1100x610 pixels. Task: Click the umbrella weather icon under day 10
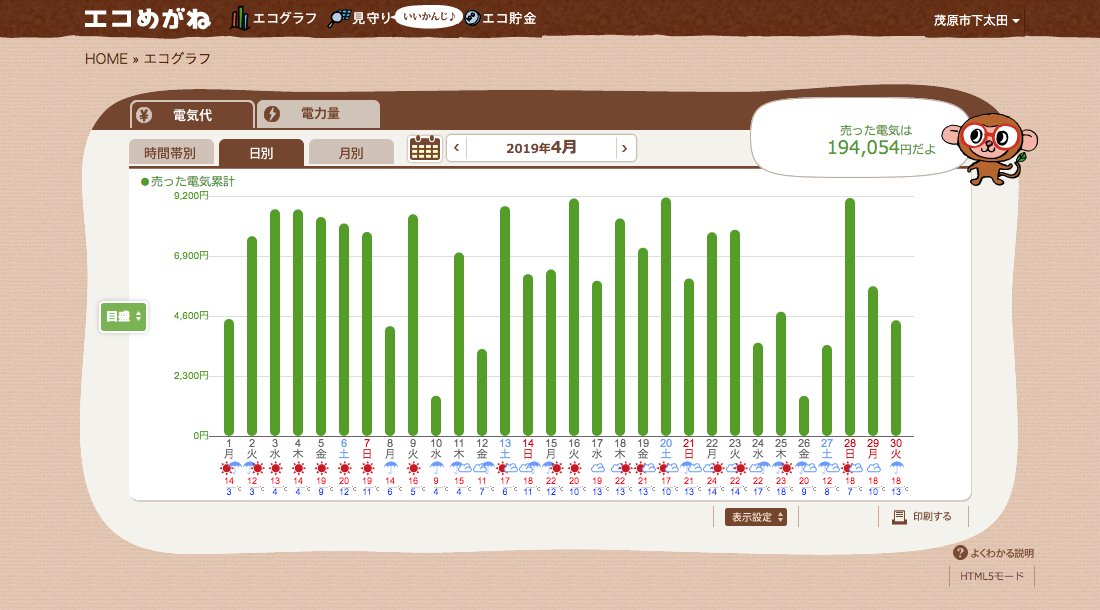click(436, 468)
